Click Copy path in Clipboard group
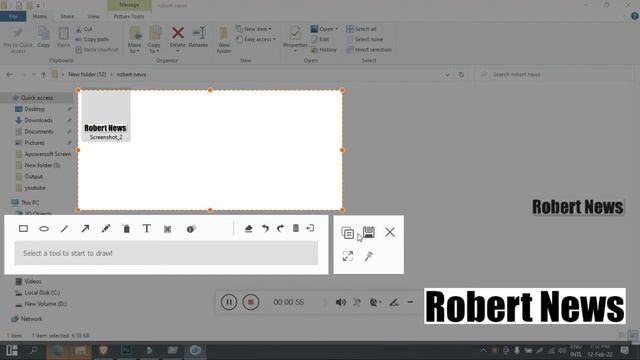The height and width of the screenshot is (360, 640). (92, 39)
